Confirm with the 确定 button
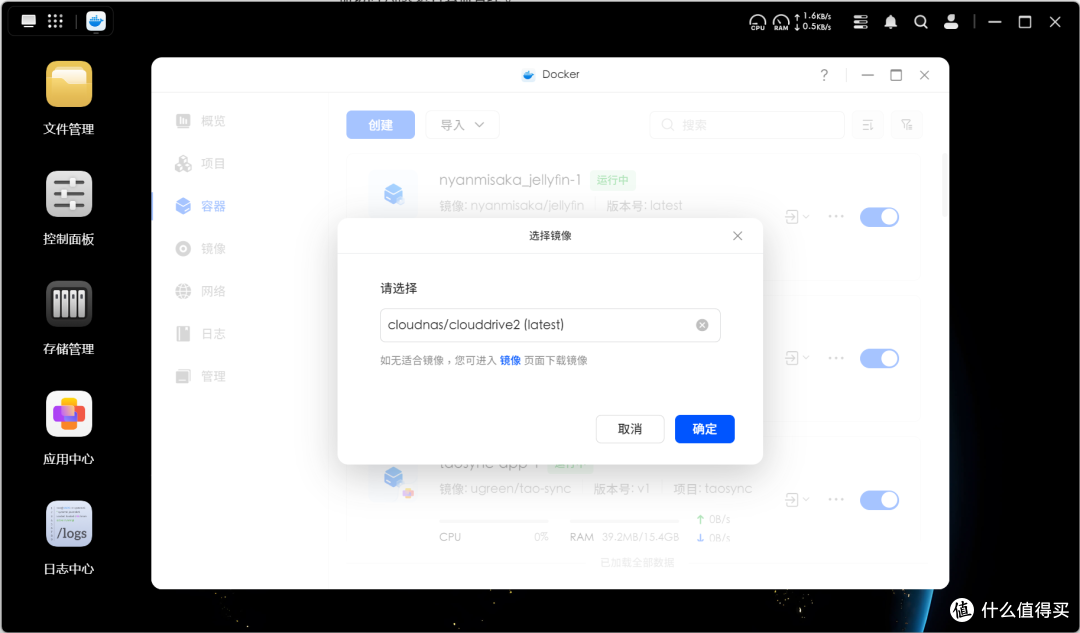 705,429
